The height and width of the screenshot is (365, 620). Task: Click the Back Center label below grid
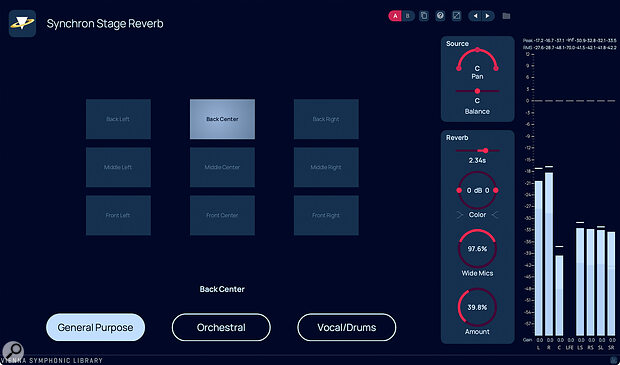tap(222, 289)
